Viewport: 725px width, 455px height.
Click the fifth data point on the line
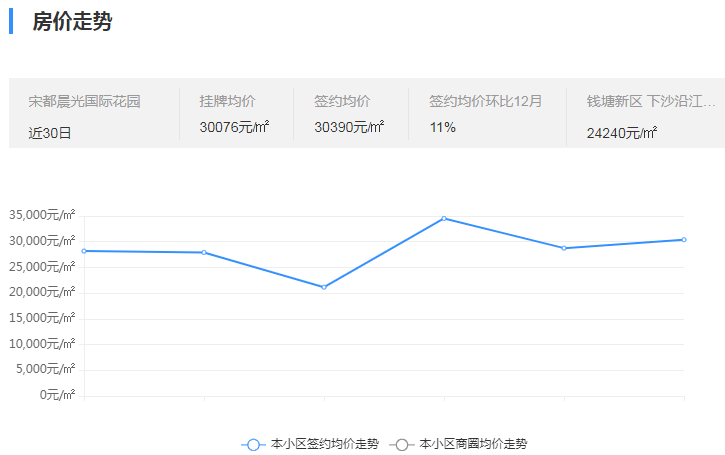point(564,248)
